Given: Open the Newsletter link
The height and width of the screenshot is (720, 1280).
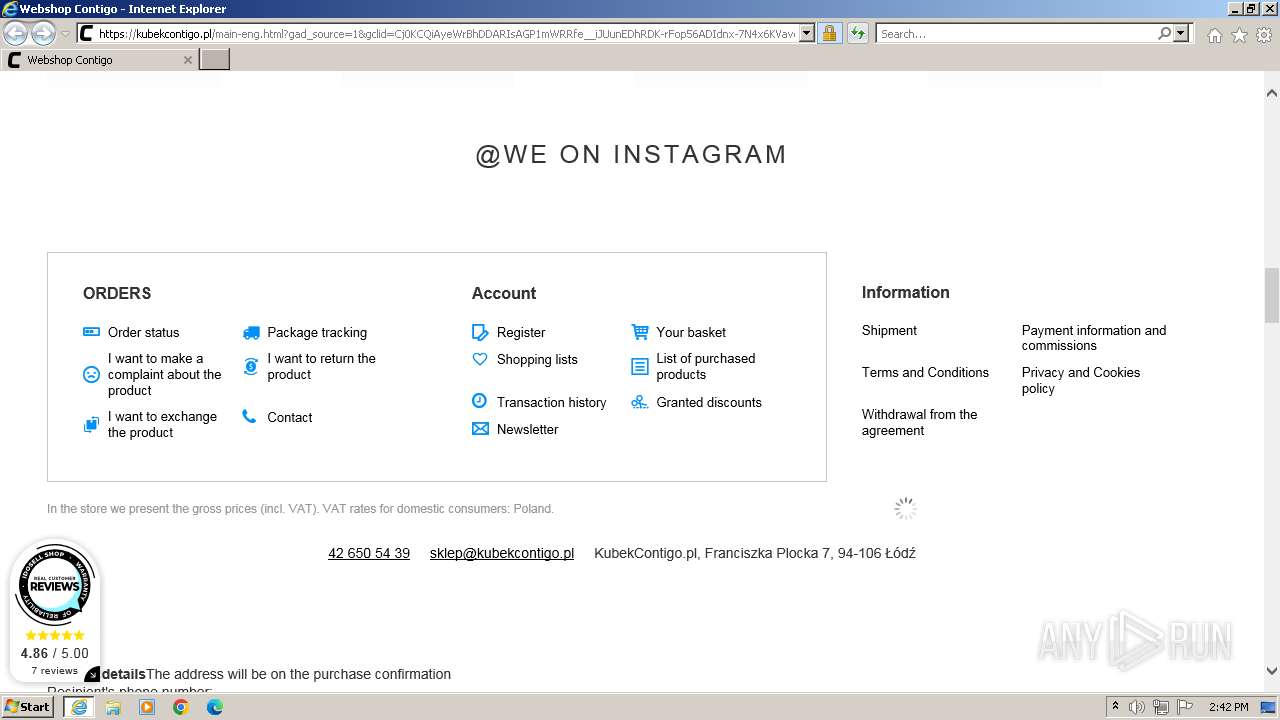Looking at the screenshot, I should point(528,429).
